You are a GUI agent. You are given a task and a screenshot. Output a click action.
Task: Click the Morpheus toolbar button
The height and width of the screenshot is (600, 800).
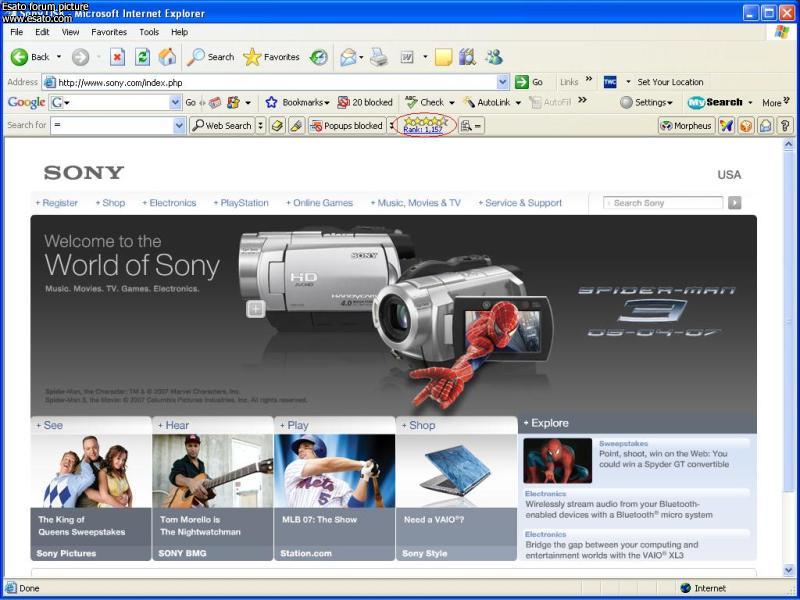[x=686, y=126]
